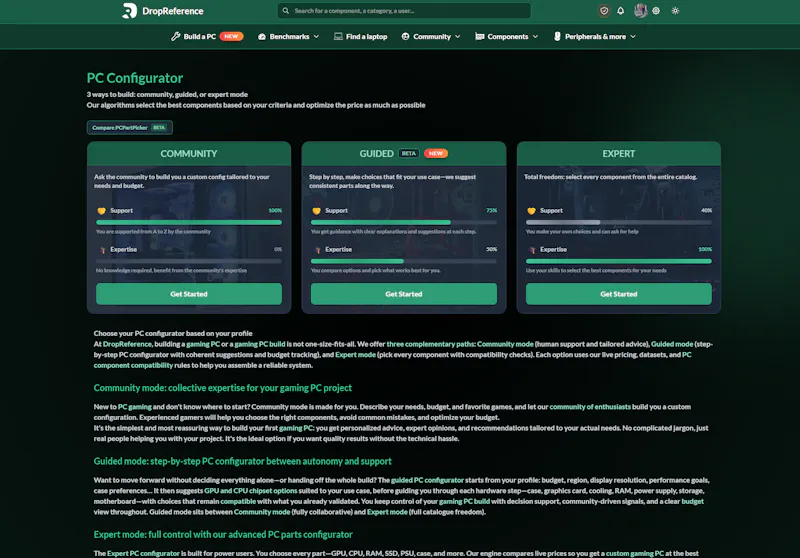Viewport: 800px width, 558px height.
Task: Click the heart icon in Community card Support
Action: [x=102, y=211]
